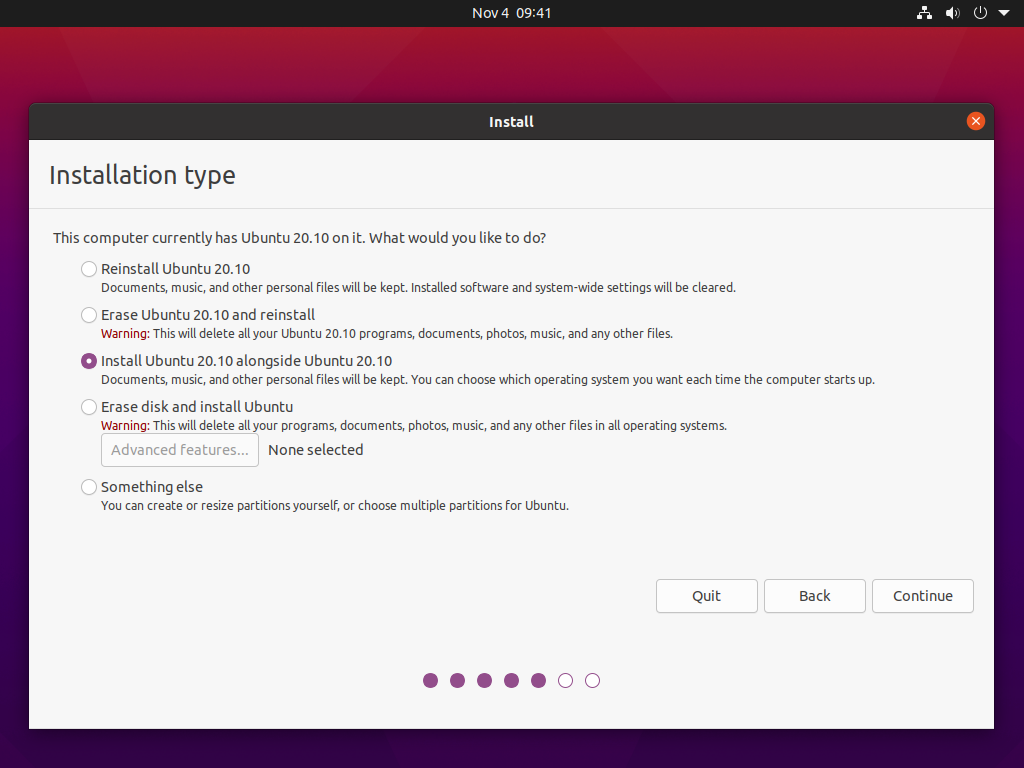This screenshot has width=1024, height=768.
Task: Open Advanced features button
Action: point(180,450)
